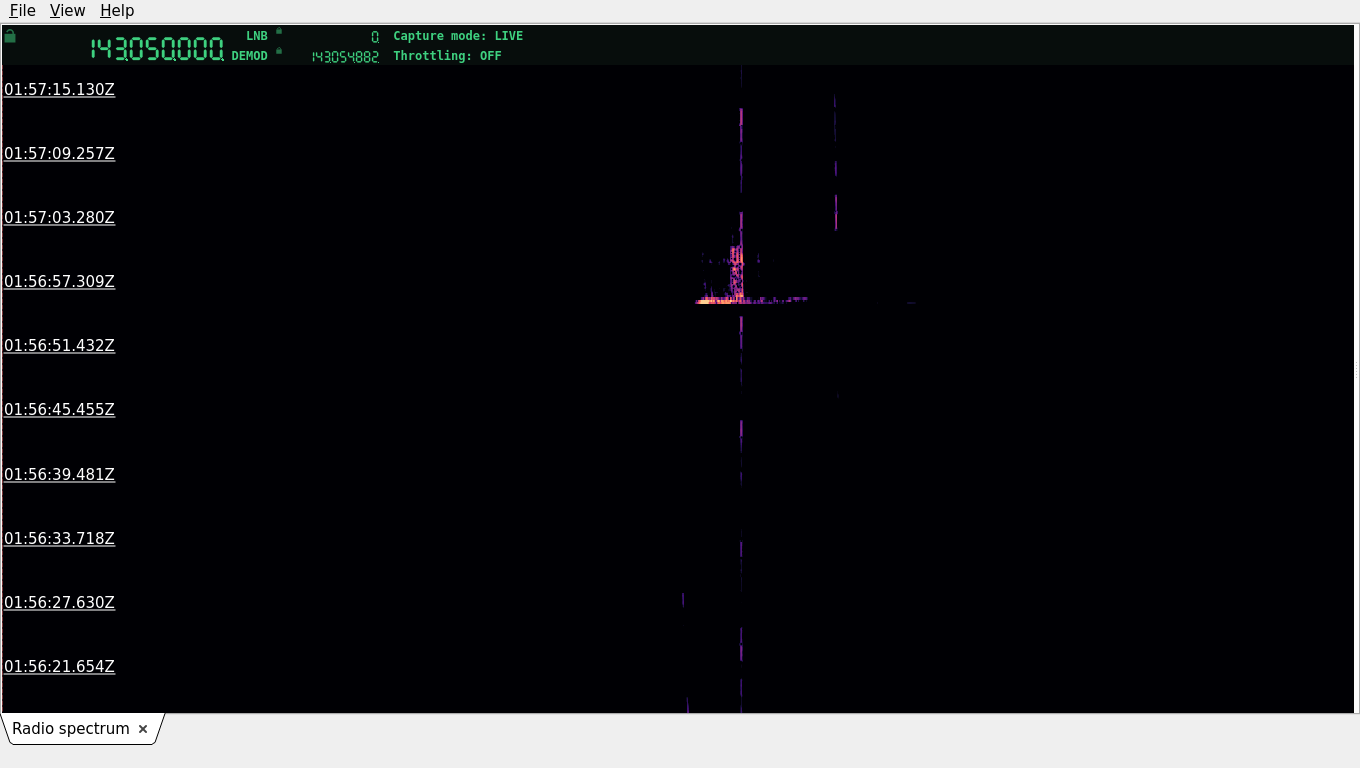1360x768 pixels.
Task: Click the main frequency display 143.050.000
Action: pos(157,49)
